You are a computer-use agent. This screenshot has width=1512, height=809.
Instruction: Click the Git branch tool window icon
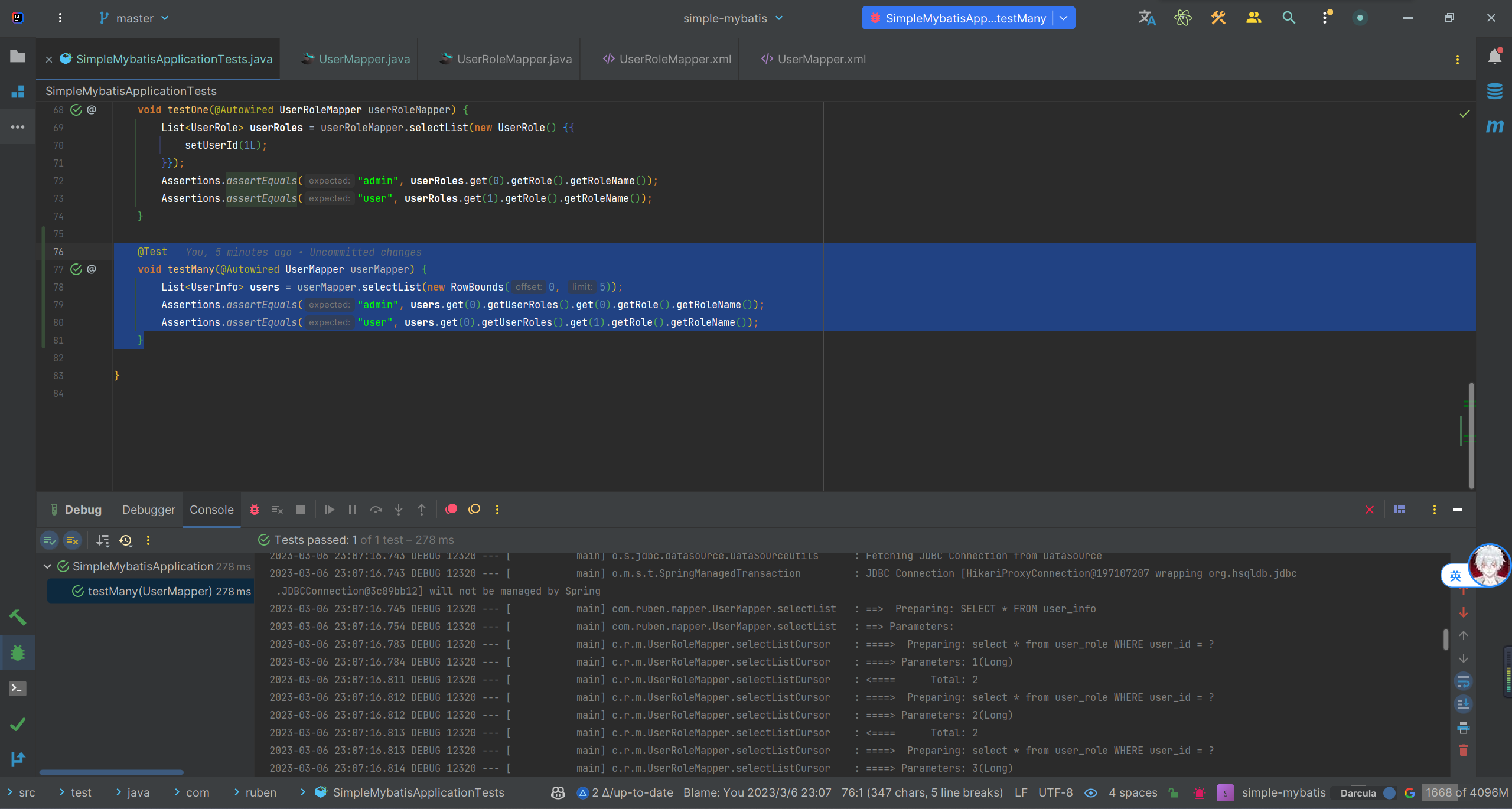tap(18, 759)
